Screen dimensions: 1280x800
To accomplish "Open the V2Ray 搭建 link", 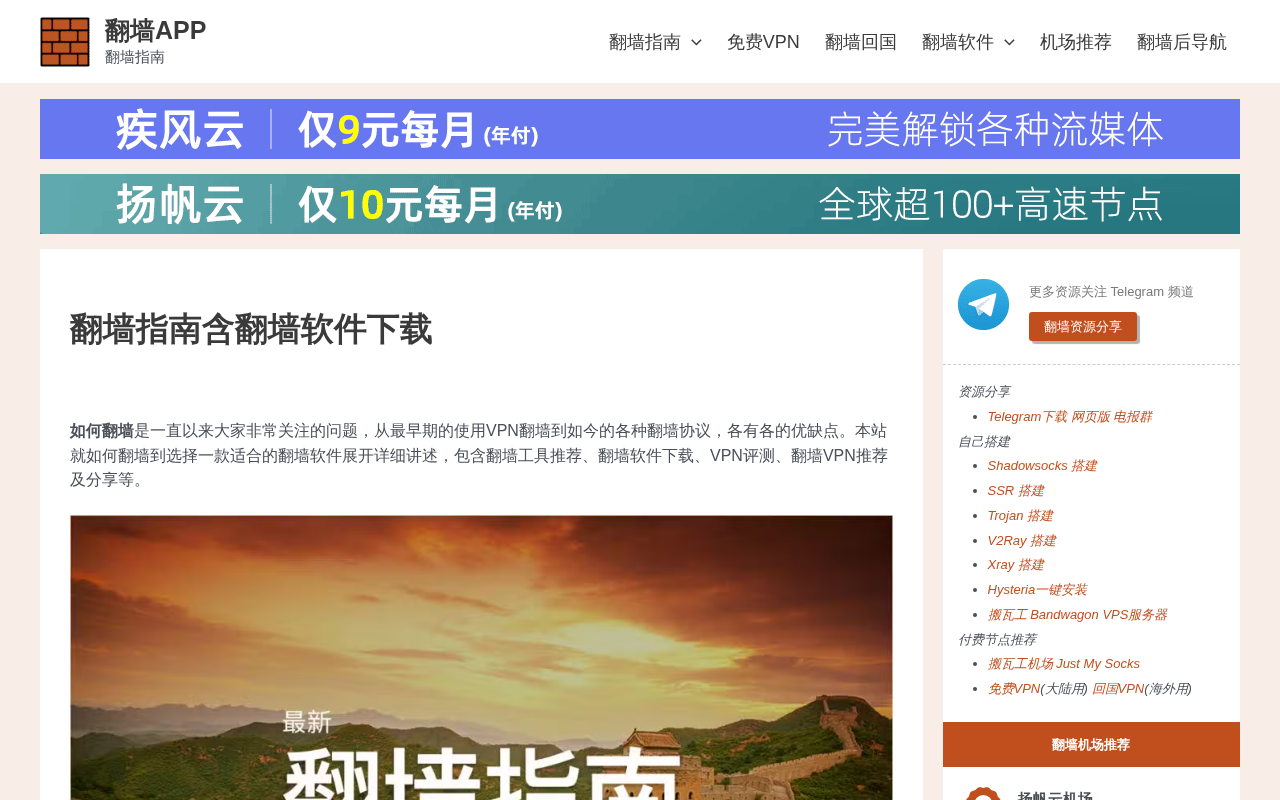I will (1021, 541).
